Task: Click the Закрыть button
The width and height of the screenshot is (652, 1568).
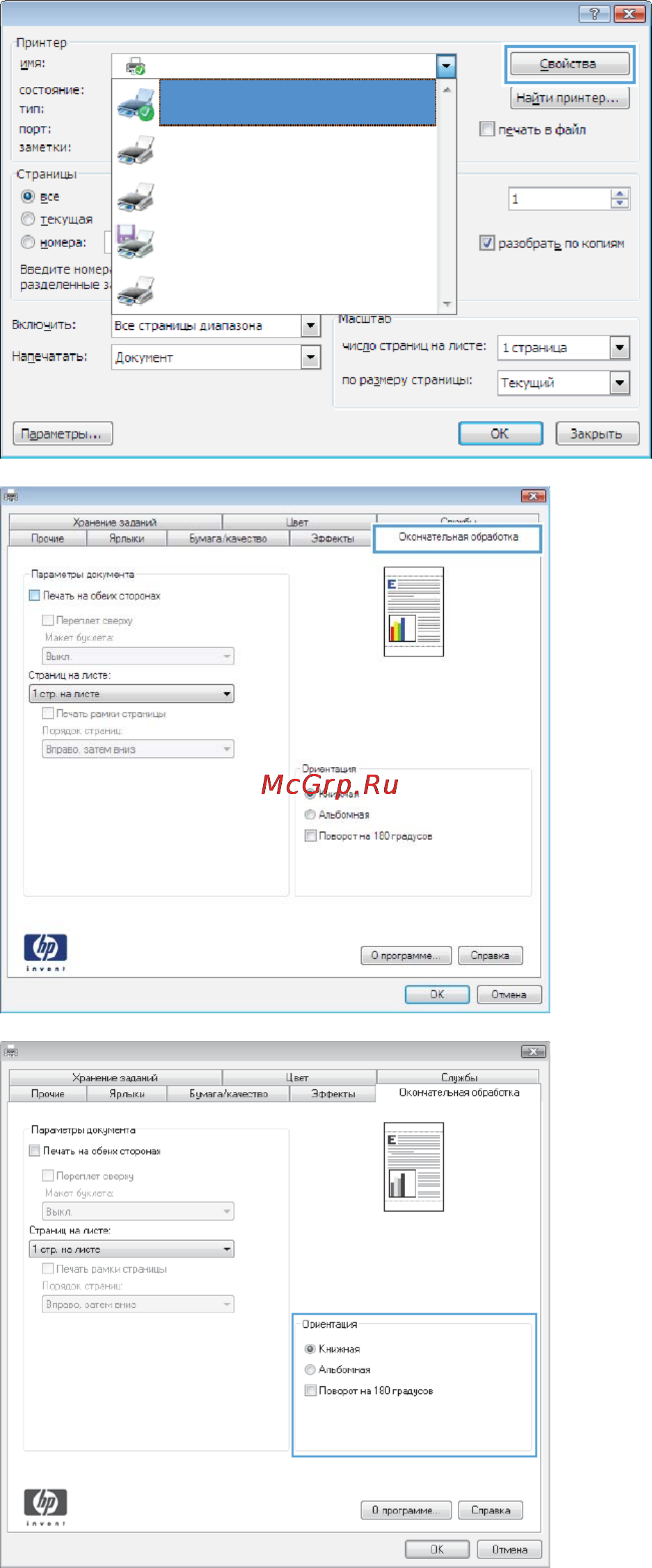Action: tap(598, 434)
